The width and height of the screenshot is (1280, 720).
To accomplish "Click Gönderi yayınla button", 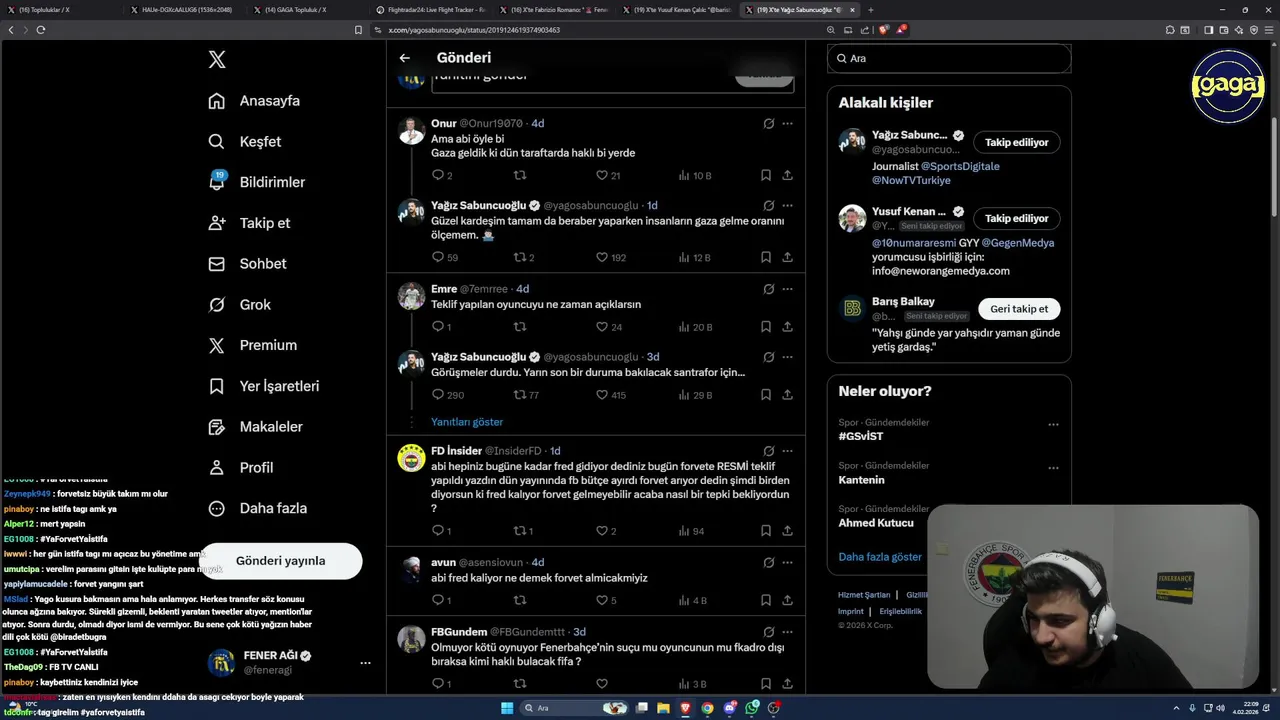I will [x=280, y=561].
